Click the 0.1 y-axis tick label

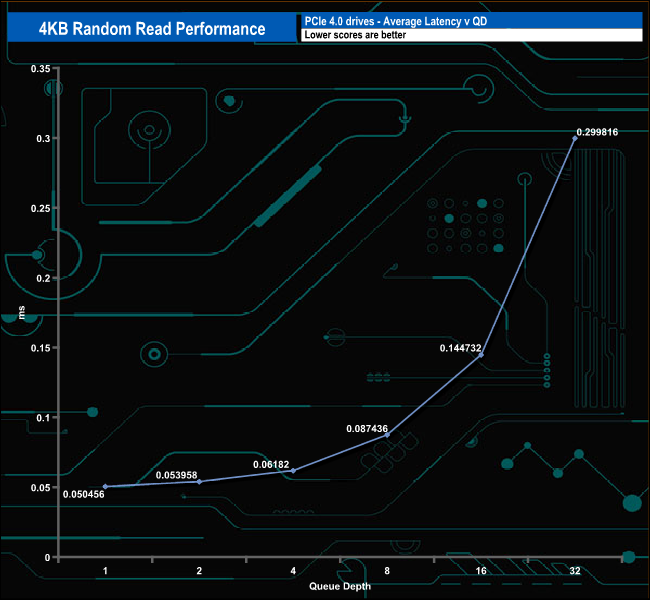(x=43, y=418)
